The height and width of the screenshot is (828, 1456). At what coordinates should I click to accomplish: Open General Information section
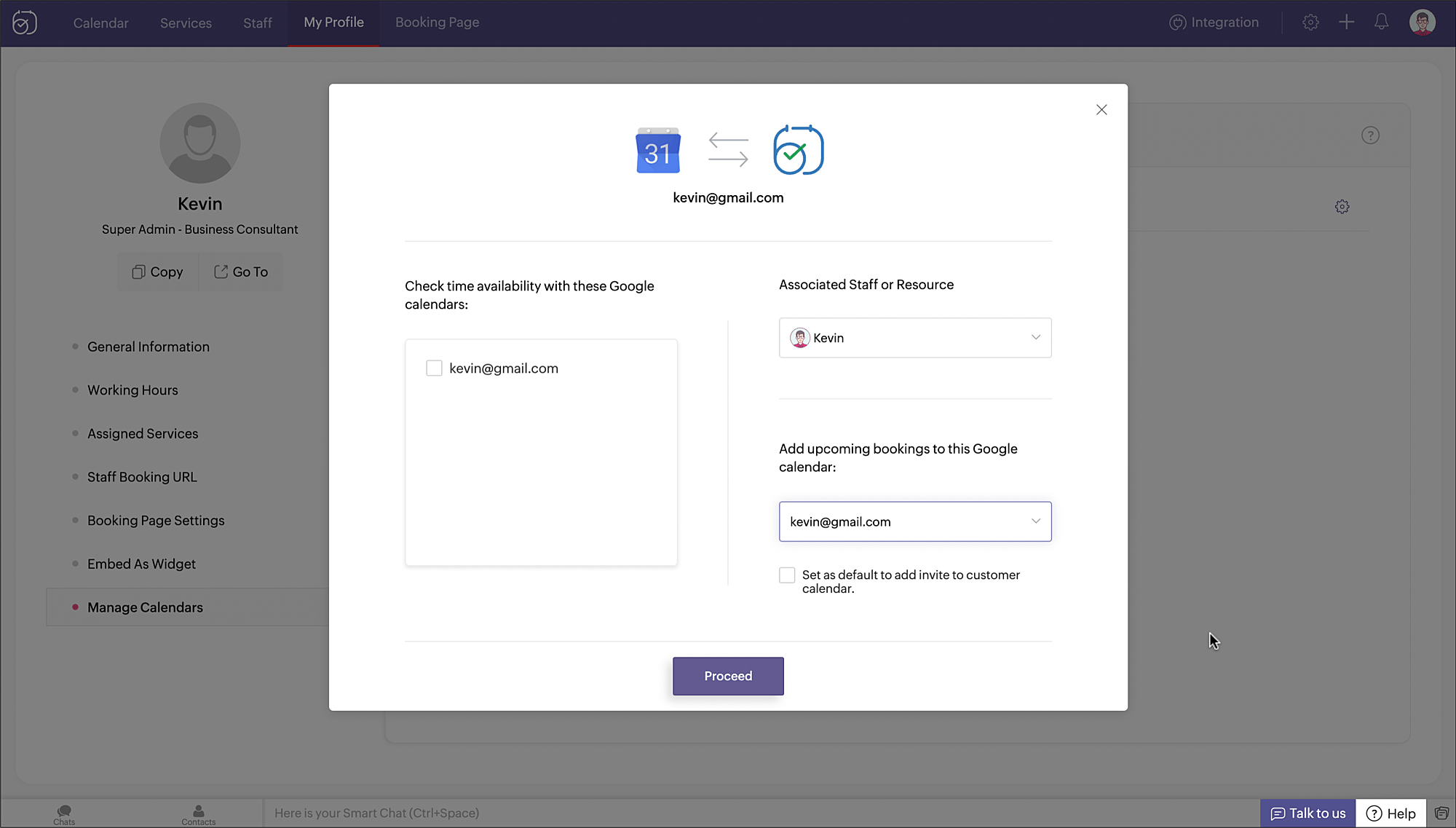149,347
